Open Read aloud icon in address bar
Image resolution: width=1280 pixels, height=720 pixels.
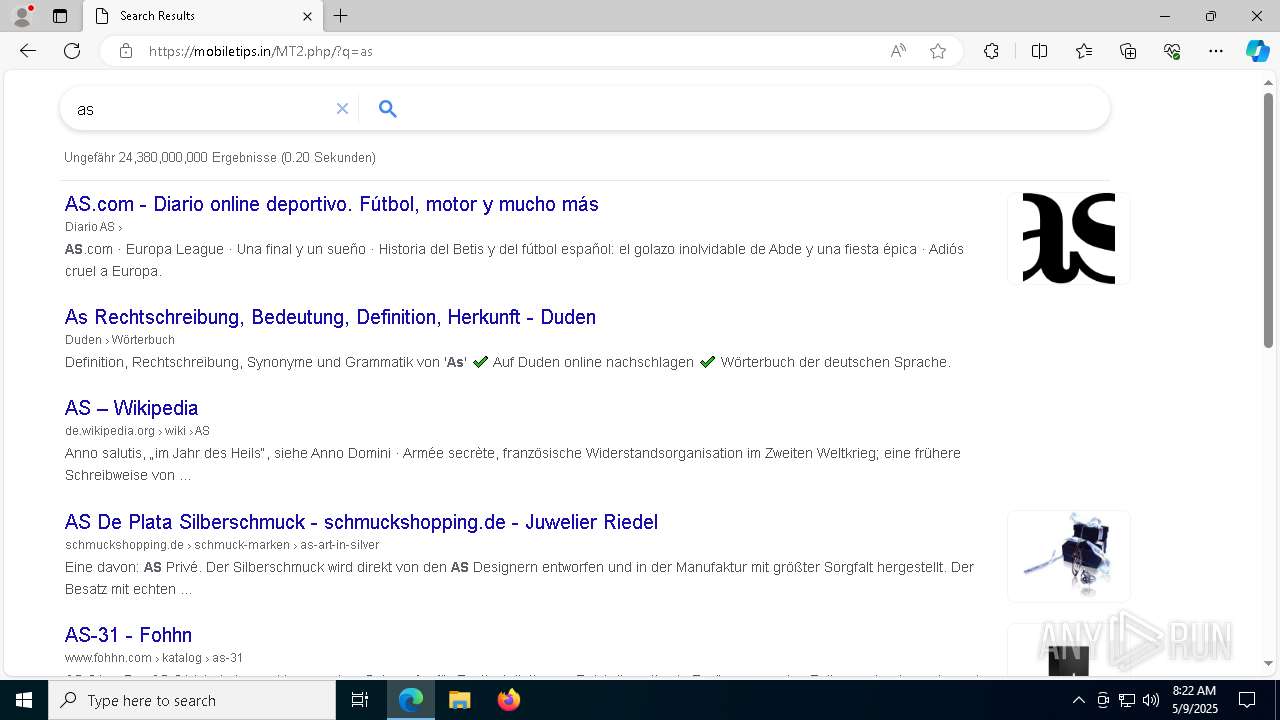point(898,51)
